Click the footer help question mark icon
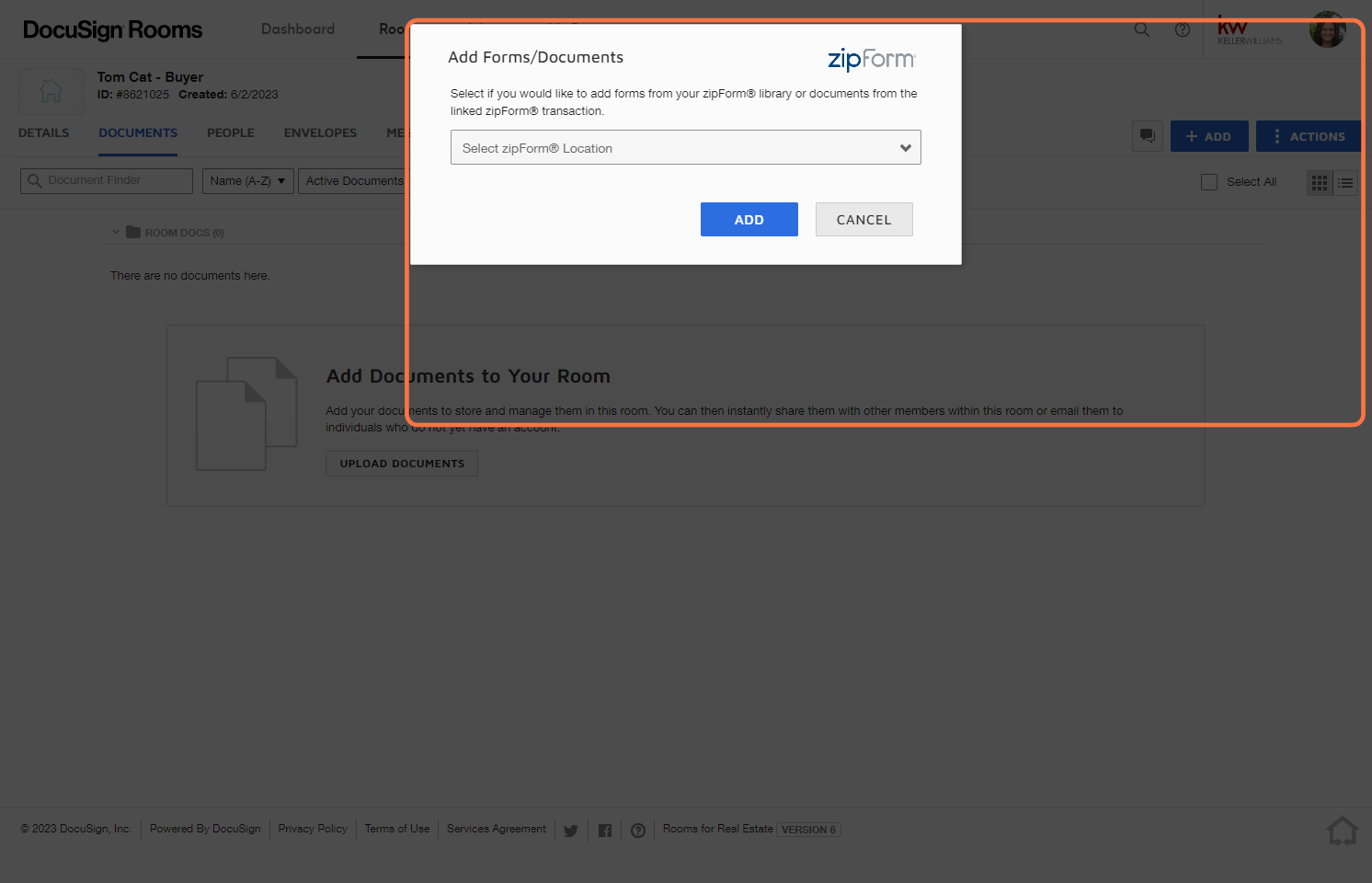Viewport: 1372px width, 883px height. [638, 831]
